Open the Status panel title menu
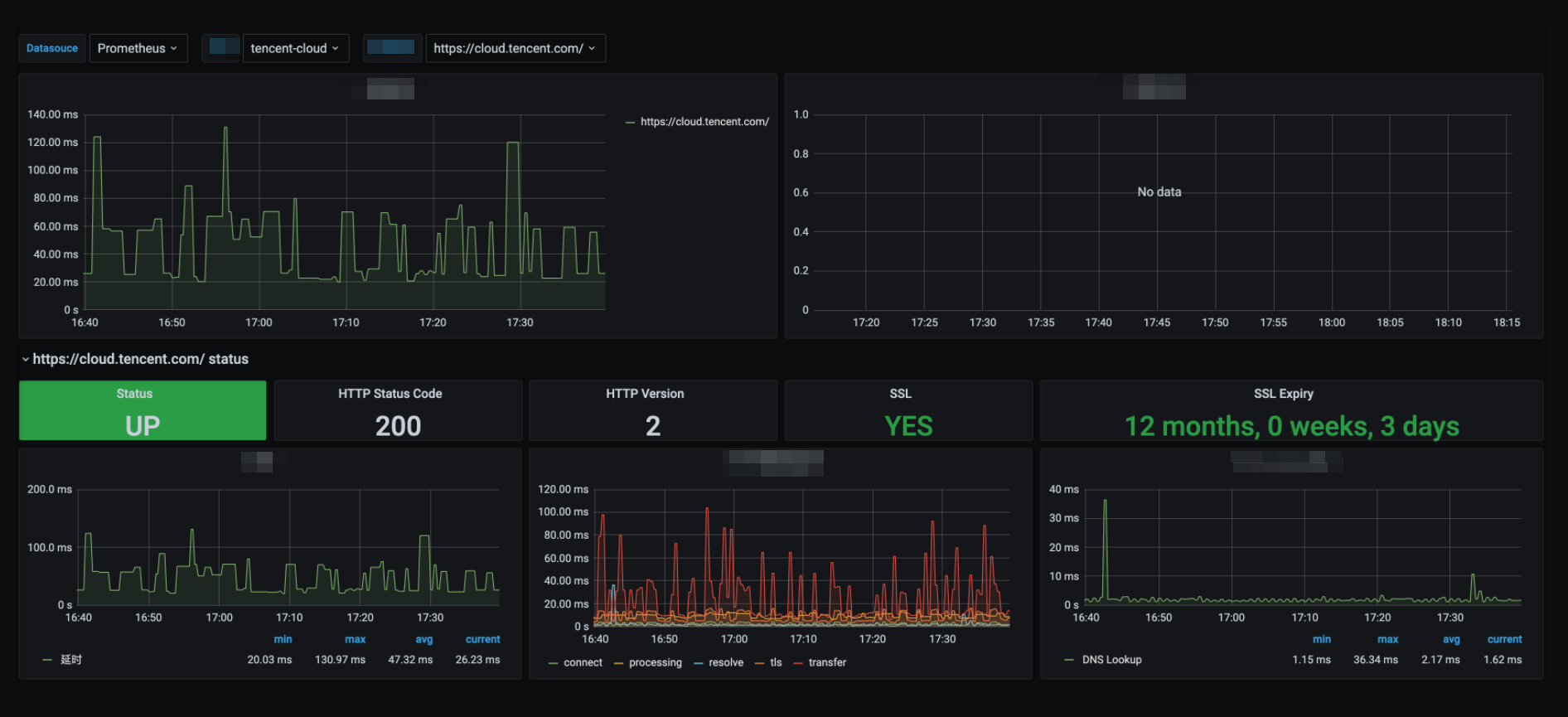This screenshot has height=717, width=1568. pyautogui.click(x=134, y=394)
